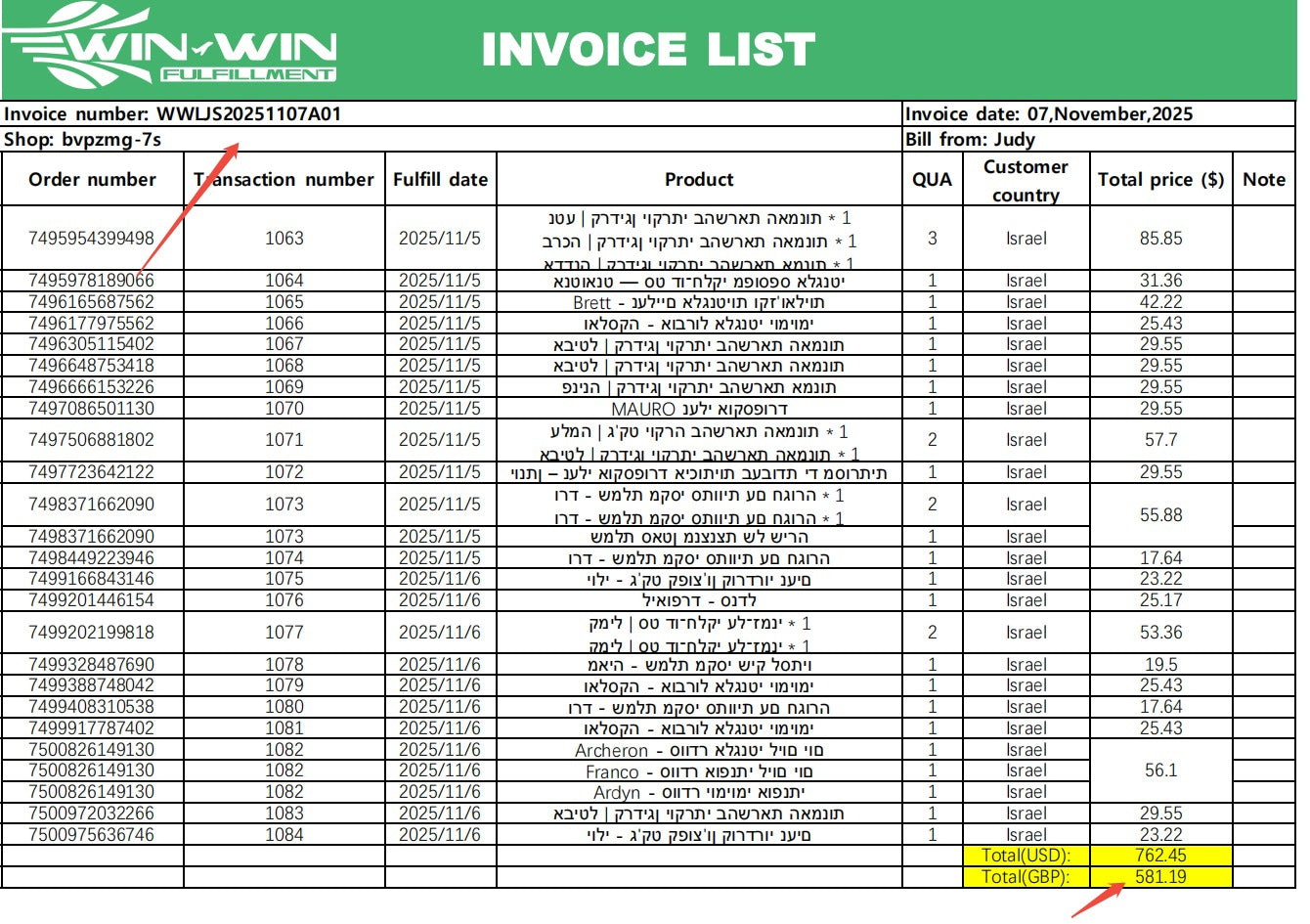Select the Total price ($) header
Viewport: 1310px width, 924px height.
tap(1160, 179)
